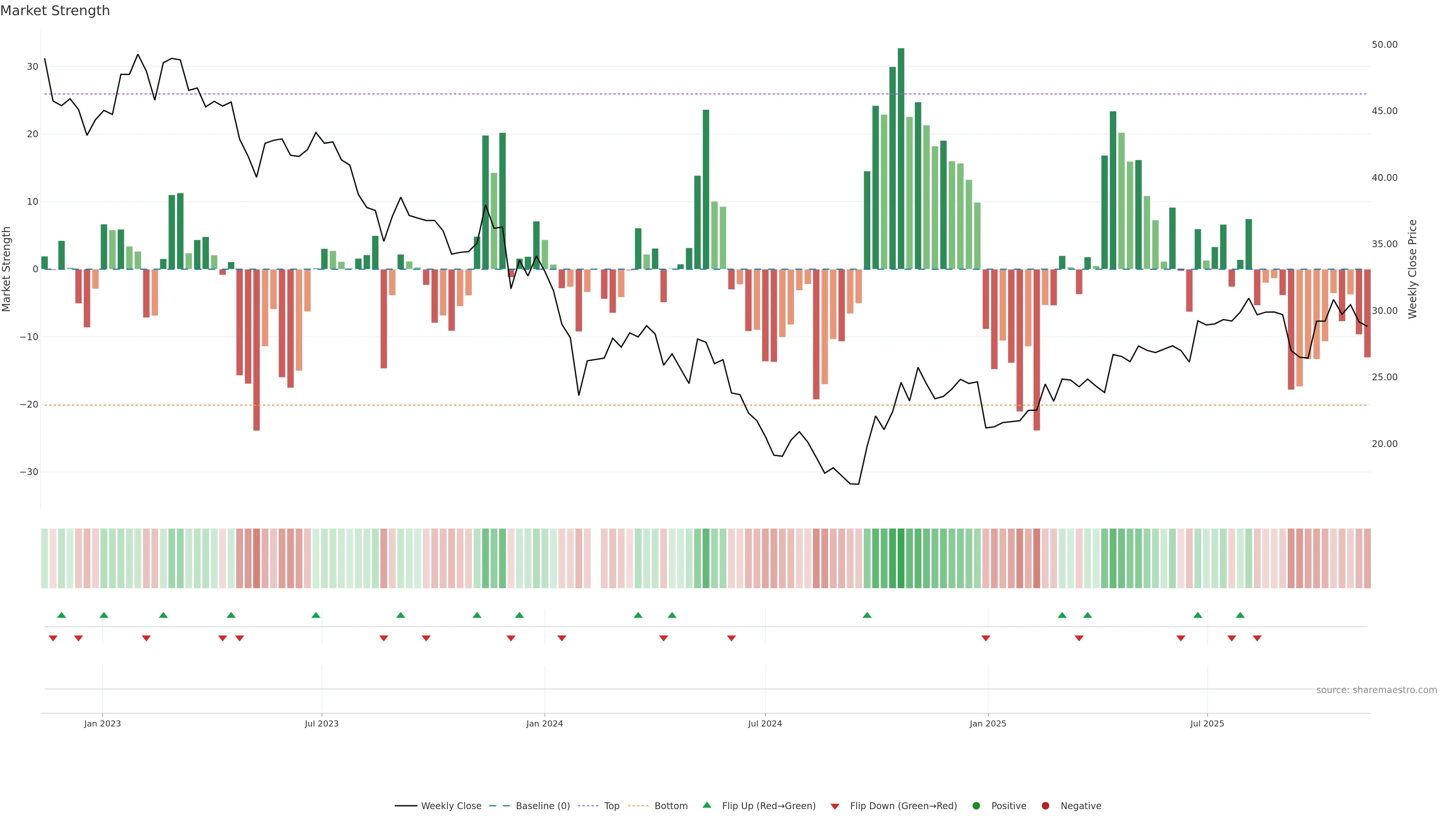Click the flip-down triangle at Jan 2025
This screenshot has width=1456, height=819.
coord(986,638)
